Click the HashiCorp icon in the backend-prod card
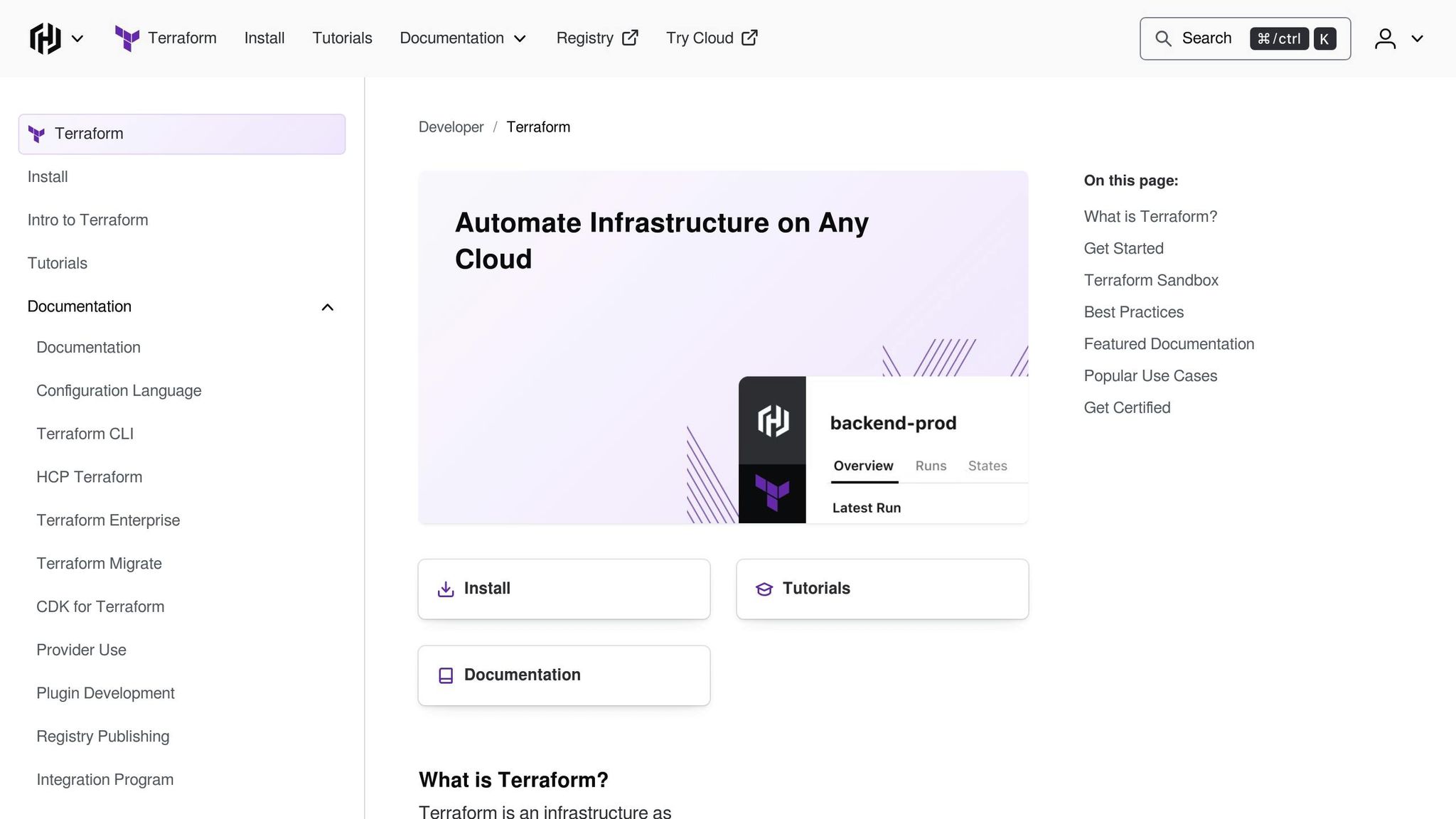This screenshot has width=1456, height=819. pyautogui.click(x=772, y=421)
